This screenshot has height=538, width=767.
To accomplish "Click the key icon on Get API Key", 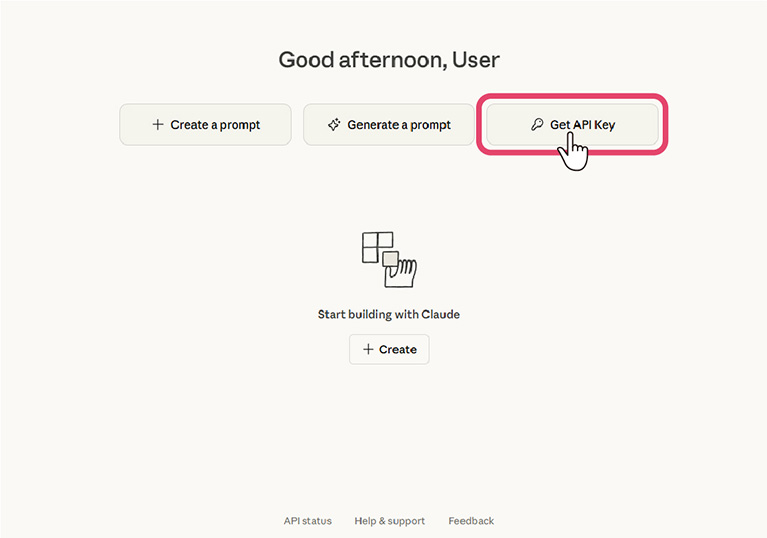I will pos(537,125).
